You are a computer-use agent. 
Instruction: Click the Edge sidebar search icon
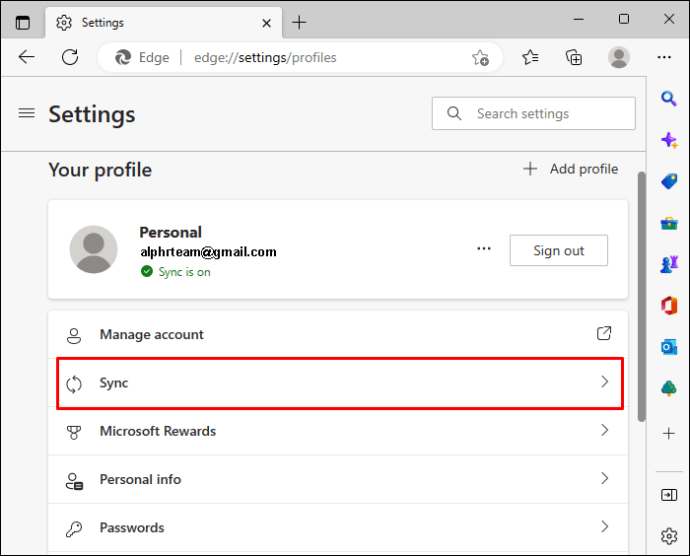point(669,98)
